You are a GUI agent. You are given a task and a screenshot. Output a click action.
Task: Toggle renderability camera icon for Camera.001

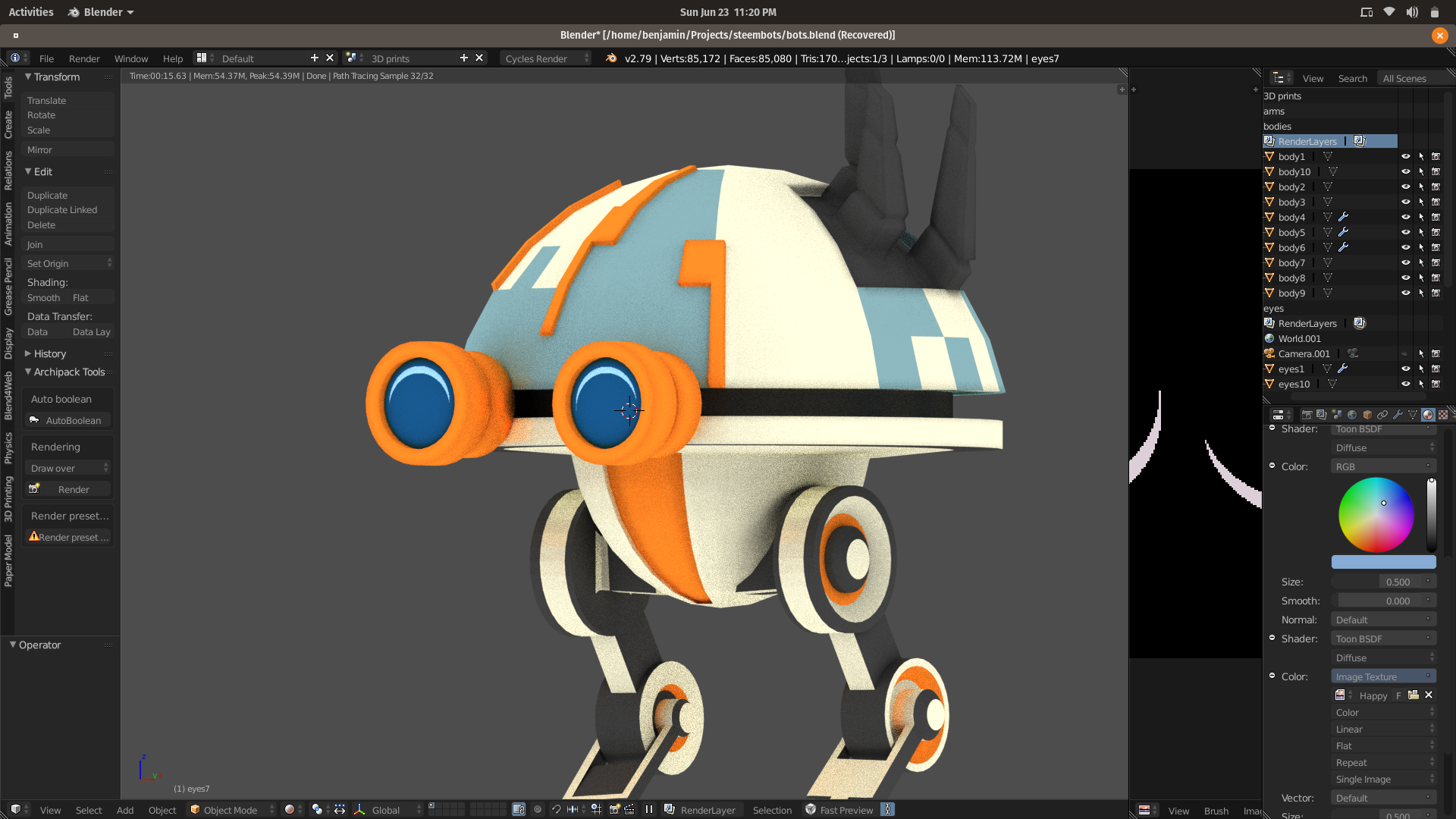coord(1436,353)
